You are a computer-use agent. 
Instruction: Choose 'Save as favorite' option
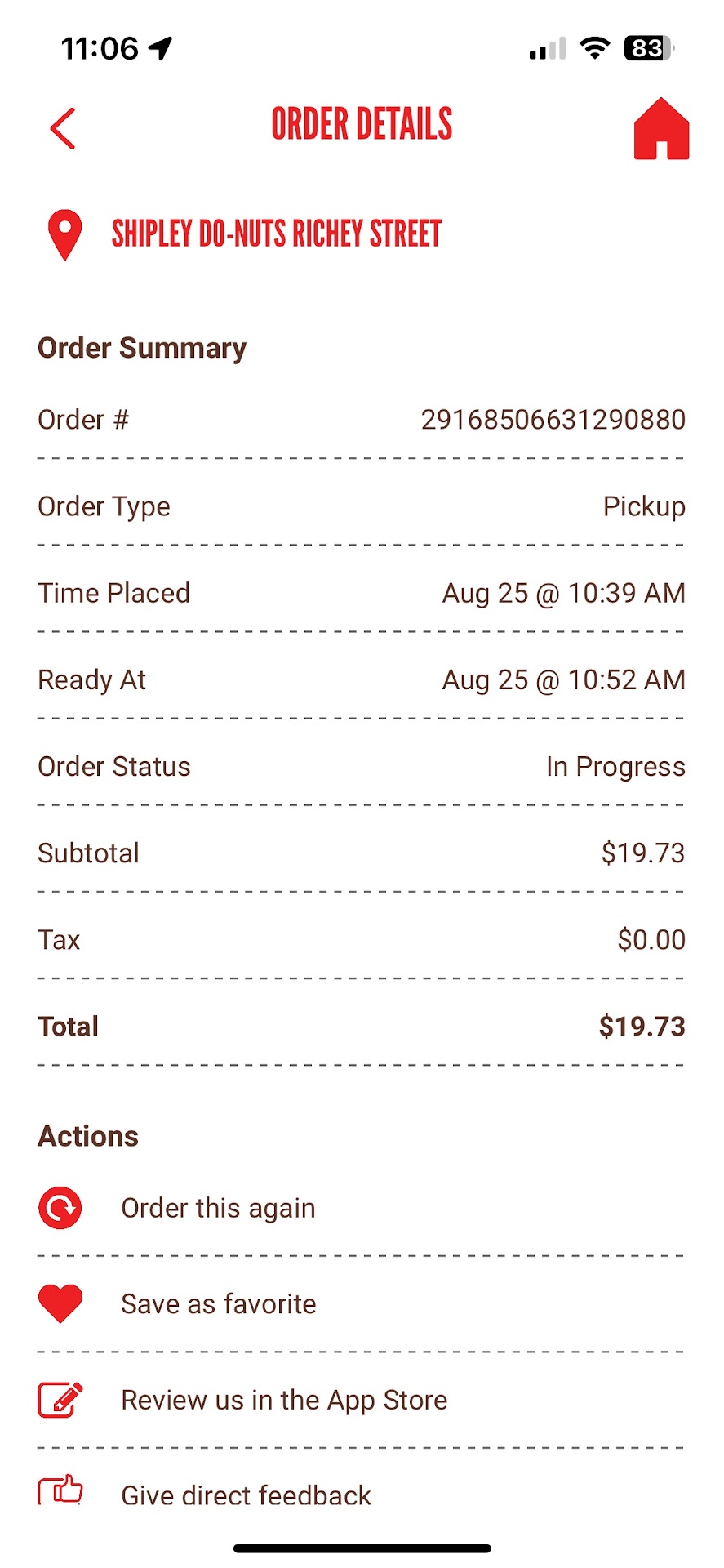(218, 1304)
